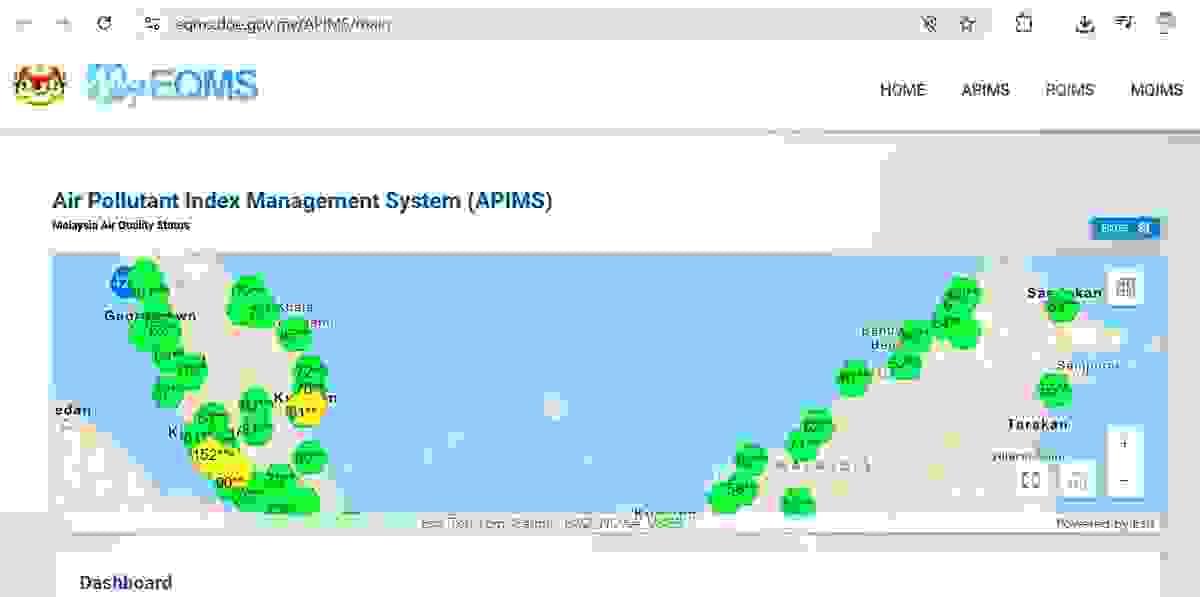Zoom in the map with the plus button
The height and width of the screenshot is (597, 1200).
click(1124, 443)
